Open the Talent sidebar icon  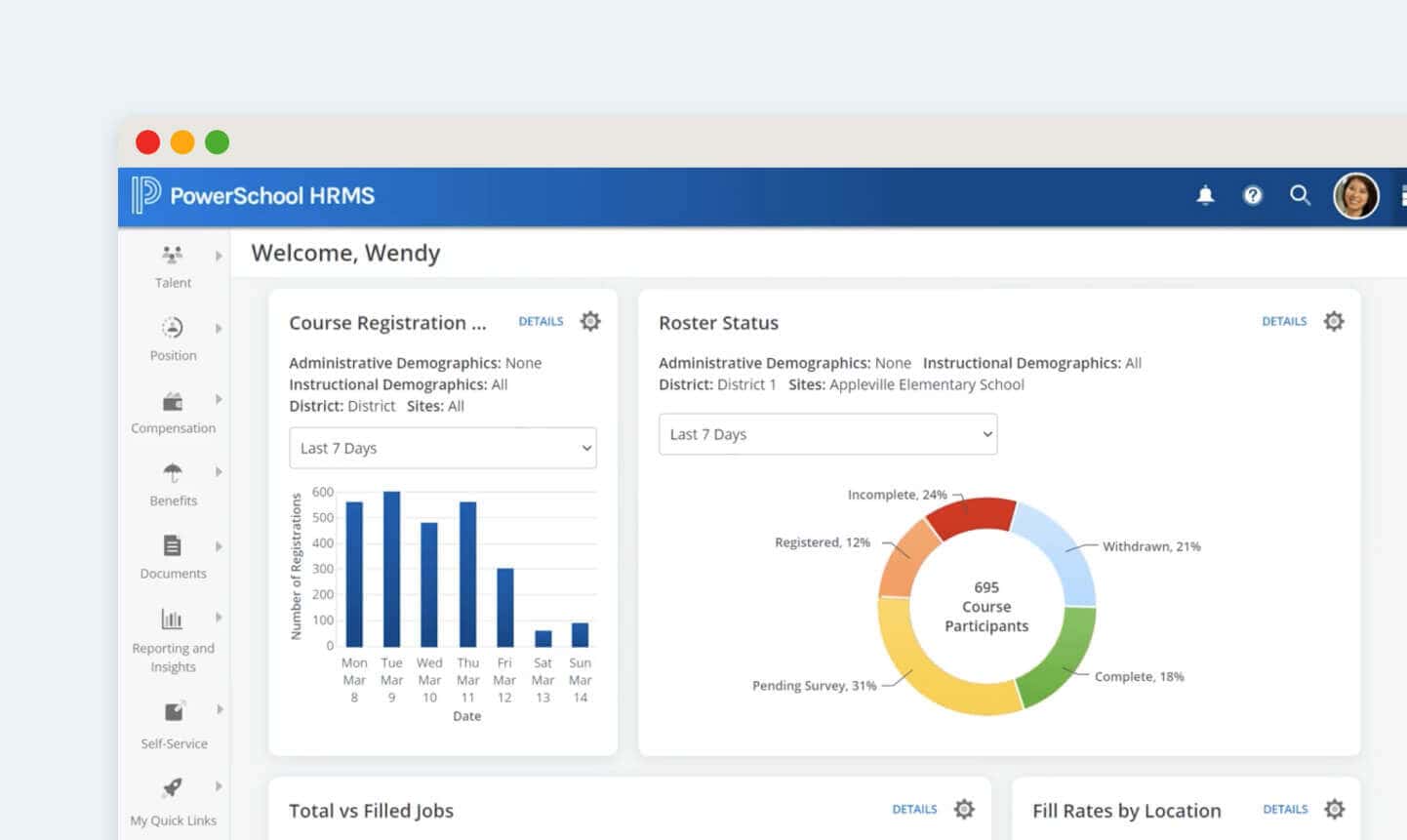173,255
